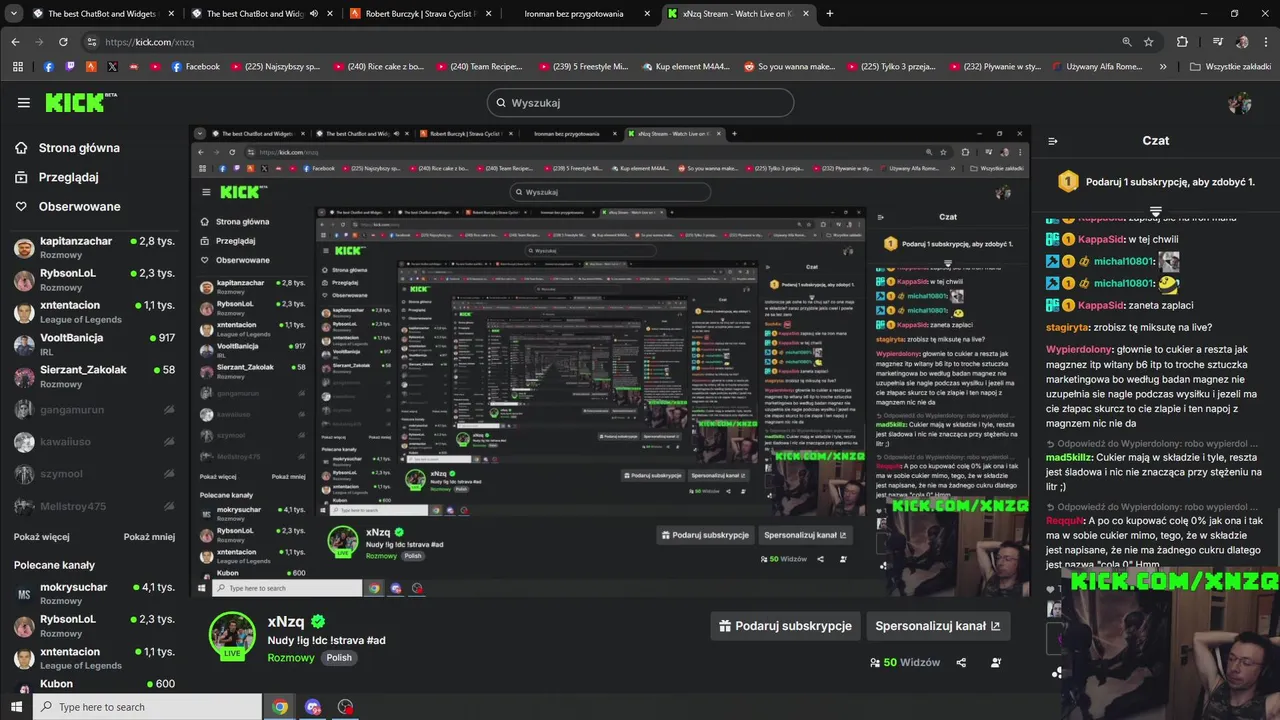Select the xNzq Stream tab
The height and width of the screenshot is (720, 1280).
click(x=739, y=14)
